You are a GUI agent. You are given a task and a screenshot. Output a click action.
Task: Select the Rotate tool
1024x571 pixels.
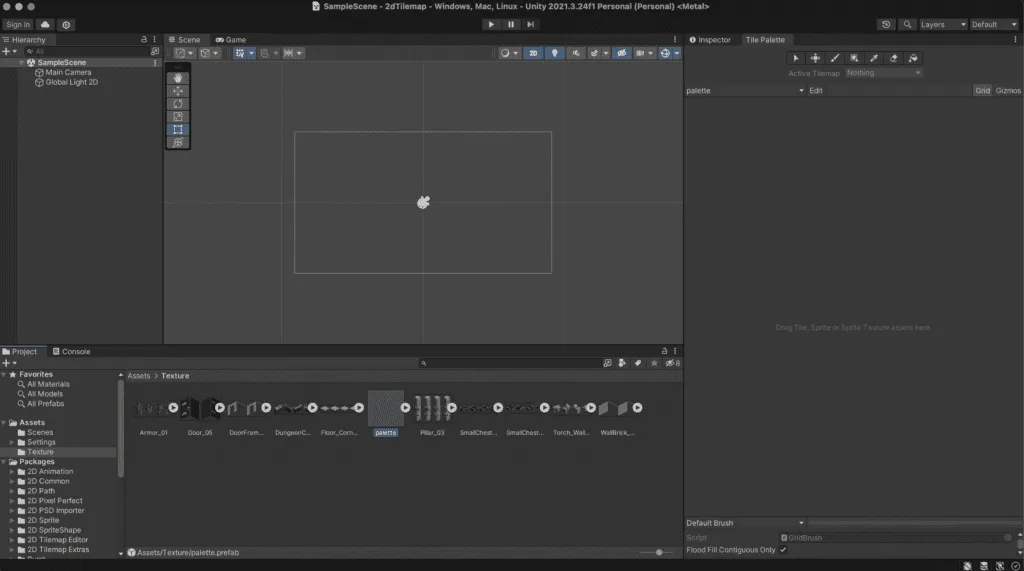(178, 104)
